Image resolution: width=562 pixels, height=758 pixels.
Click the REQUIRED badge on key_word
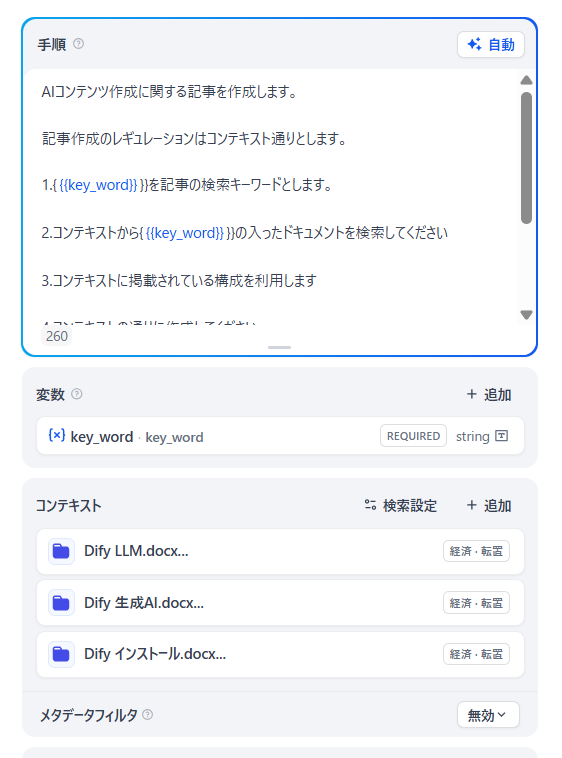pos(413,436)
